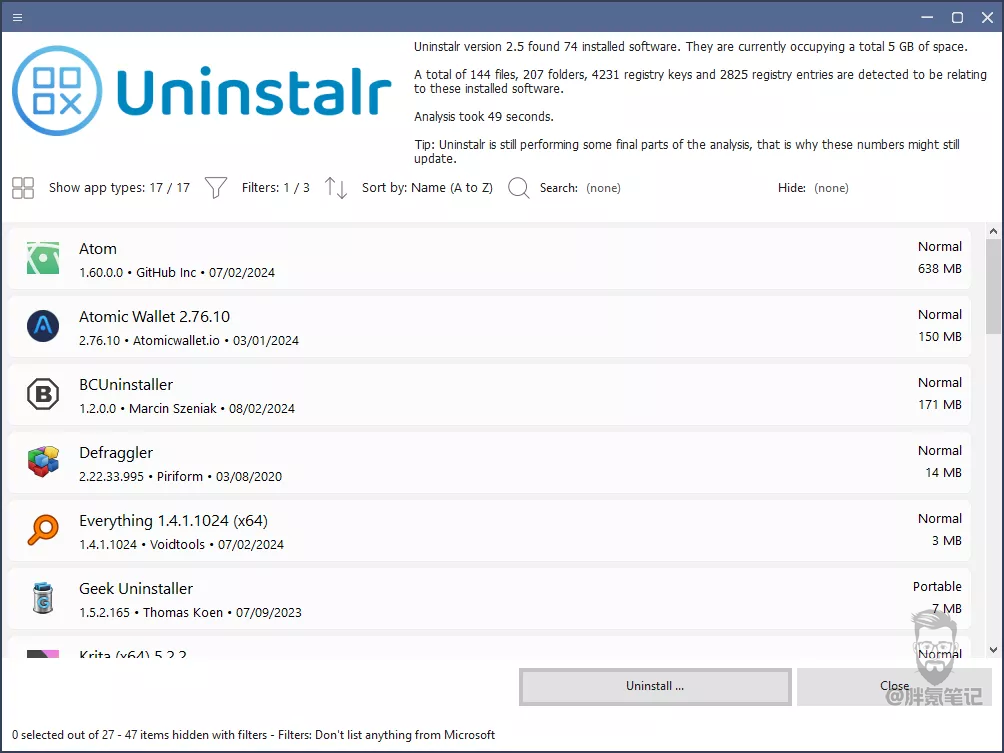Viewport: 1004px width, 753px height.
Task: Click the sort arrows icon
Action: tap(336, 188)
